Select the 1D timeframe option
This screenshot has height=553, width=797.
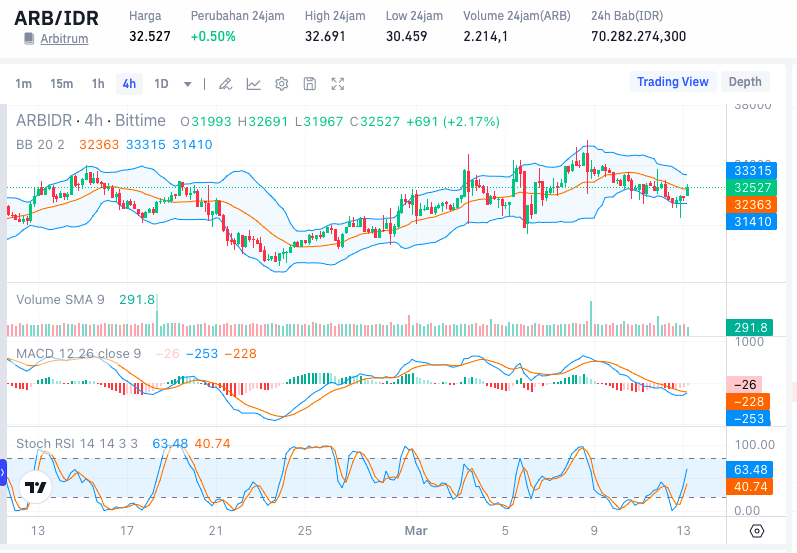coord(161,84)
